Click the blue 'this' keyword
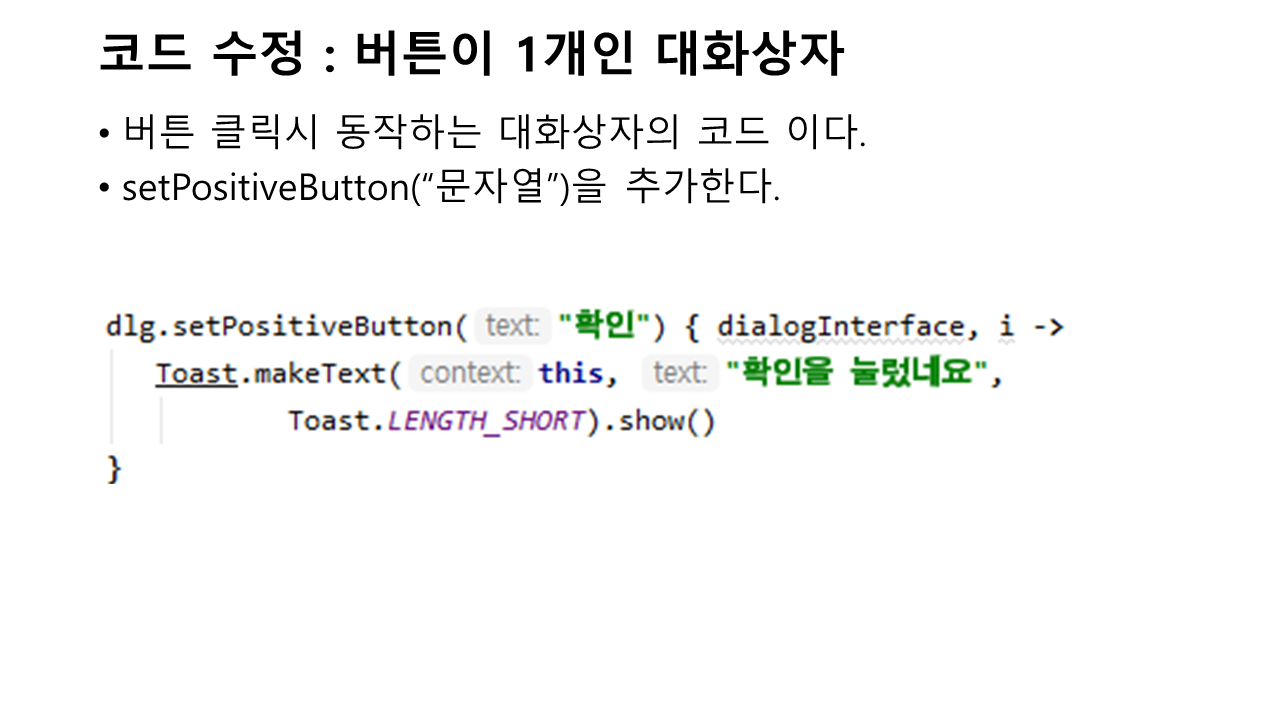Viewport: 1280px width, 720px height. pyautogui.click(x=571, y=374)
